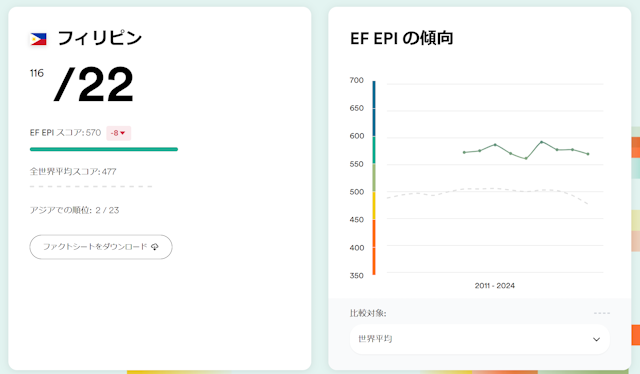Click the chevron arrow in comparison selector
The width and height of the screenshot is (640, 374).
tap(596, 339)
